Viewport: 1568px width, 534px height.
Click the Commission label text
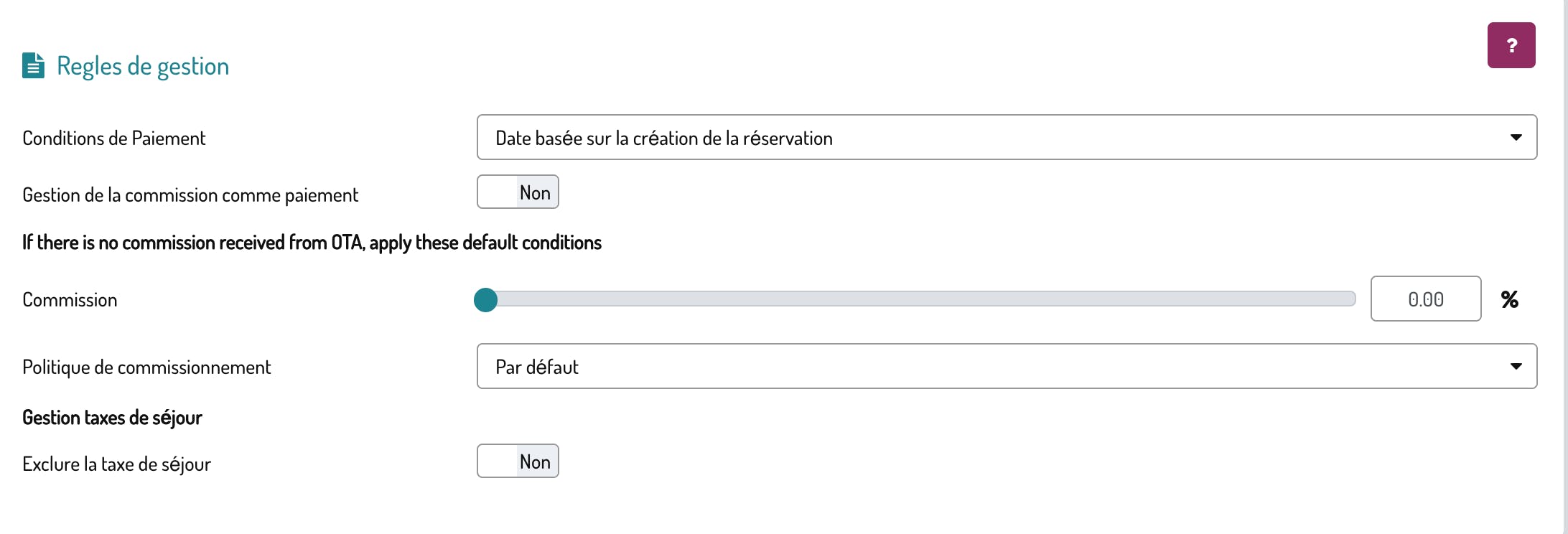(70, 300)
